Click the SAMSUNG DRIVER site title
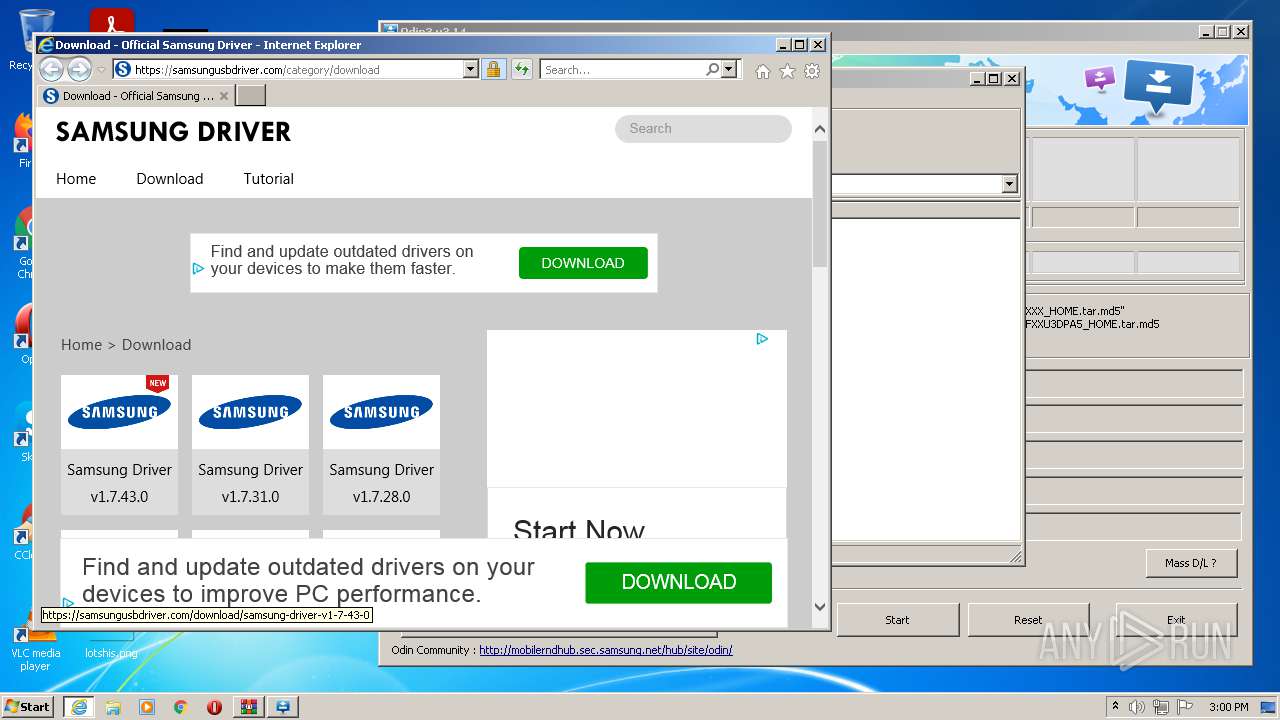This screenshot has height=720, width=1280. point(173,132)
